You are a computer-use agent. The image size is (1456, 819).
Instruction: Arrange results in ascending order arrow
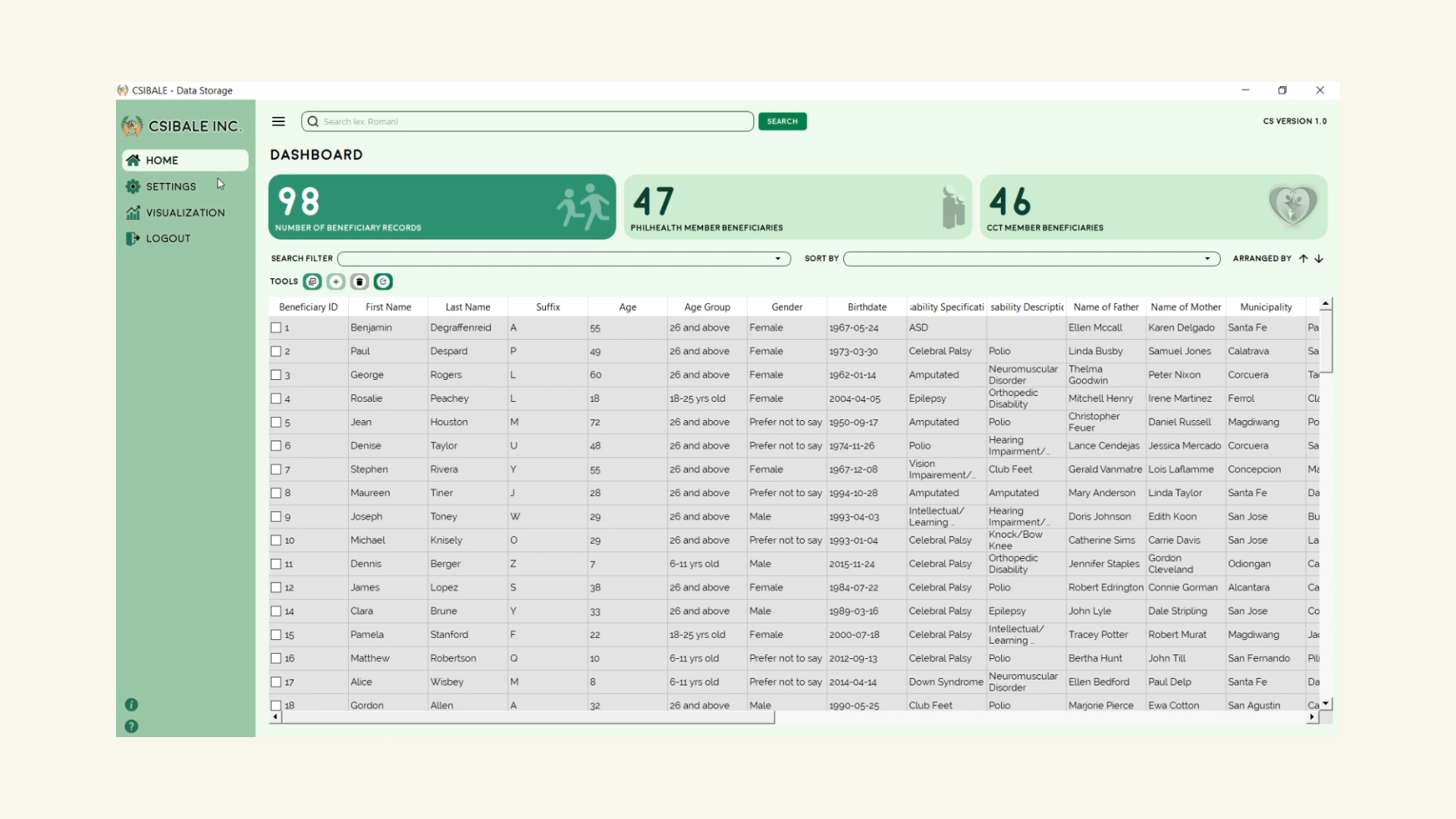click(1303, 259)
